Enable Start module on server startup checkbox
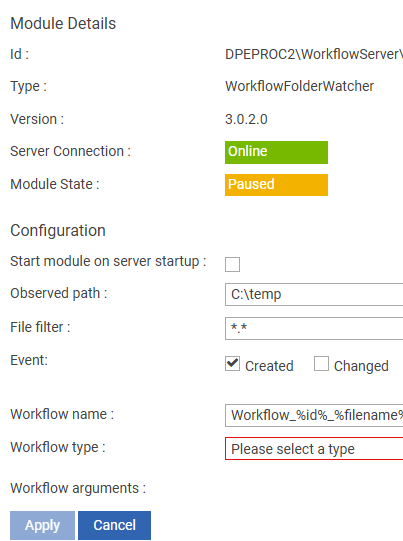The width and height of the screenshot is (403, 541). coord(232,264)
